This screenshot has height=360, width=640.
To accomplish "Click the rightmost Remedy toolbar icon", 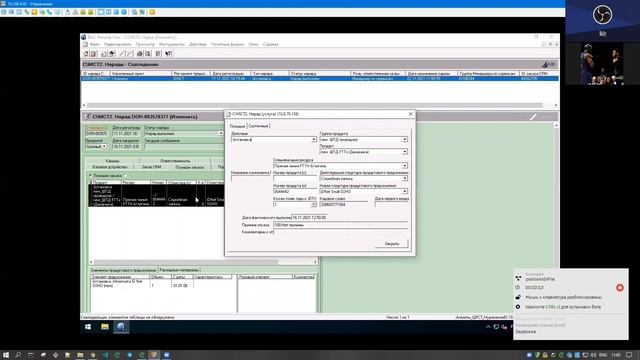I will 169,54.
